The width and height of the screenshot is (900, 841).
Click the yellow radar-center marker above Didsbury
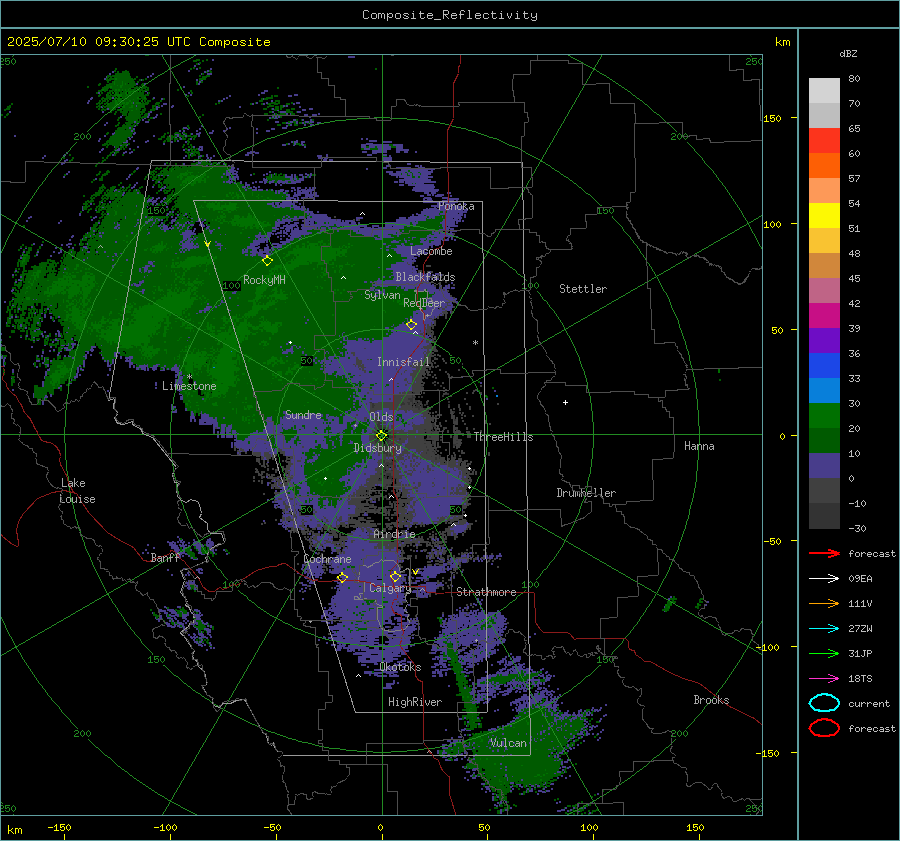pos(381,436)
